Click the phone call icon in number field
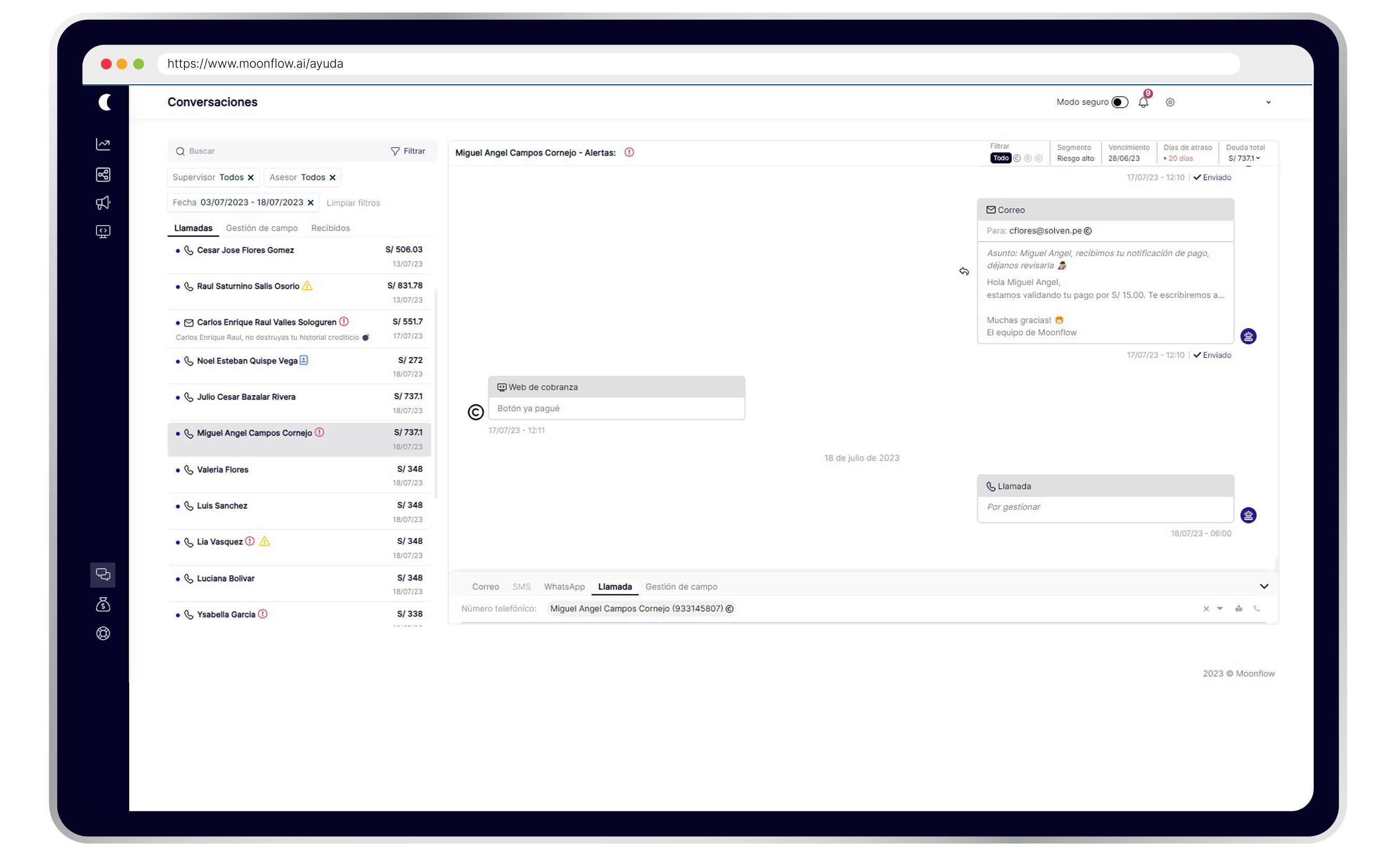1400x861 pixels. coord(1256,608)
